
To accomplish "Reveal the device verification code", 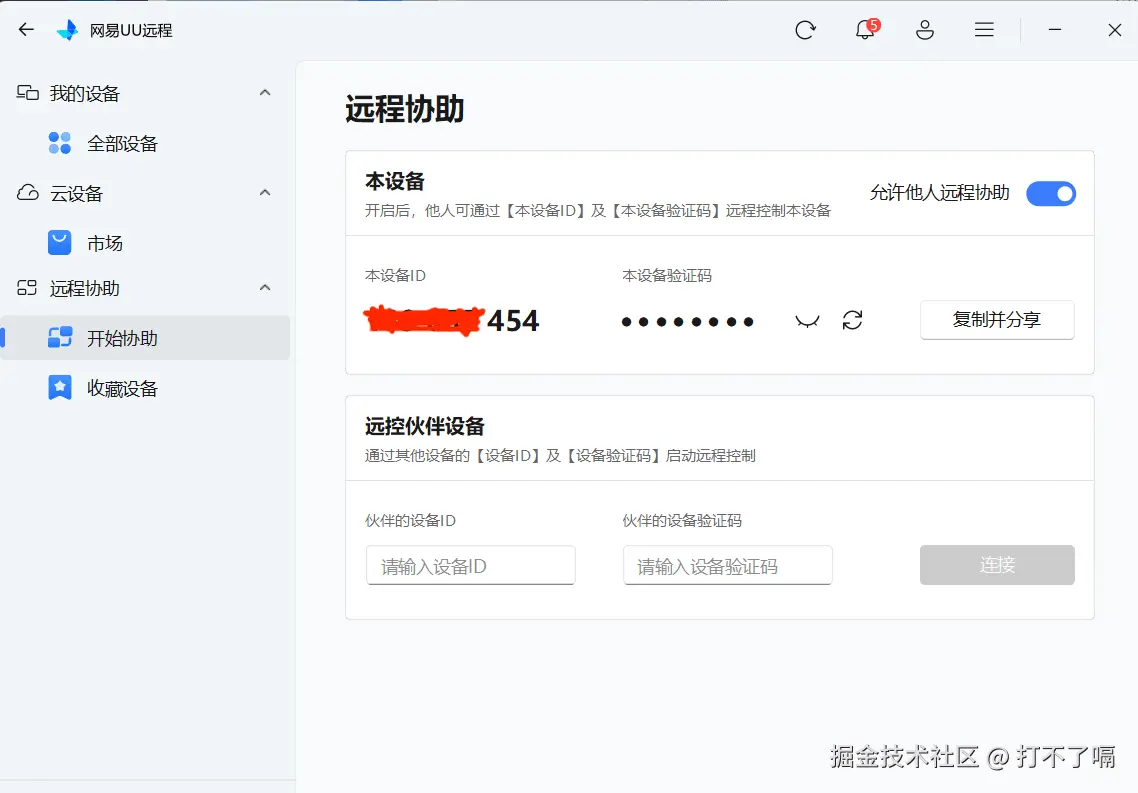I will 807,321.
